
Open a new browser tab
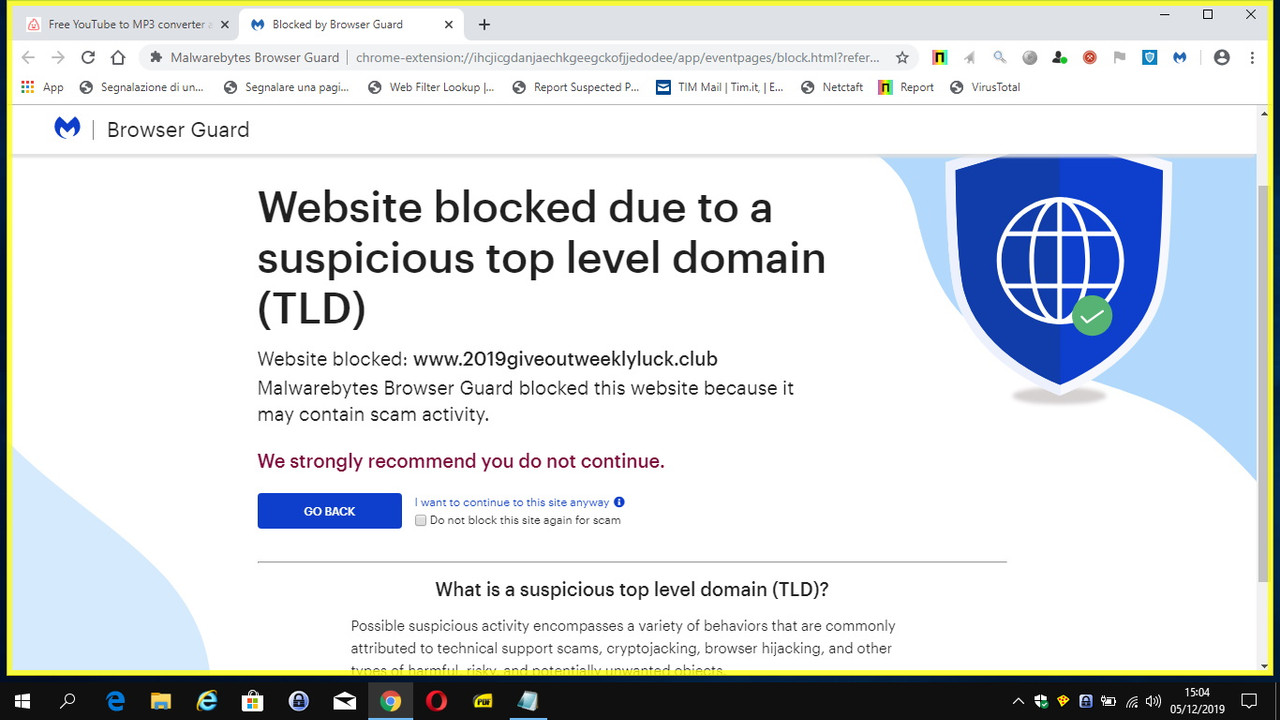pyautogui.click(x=484, y=24)
